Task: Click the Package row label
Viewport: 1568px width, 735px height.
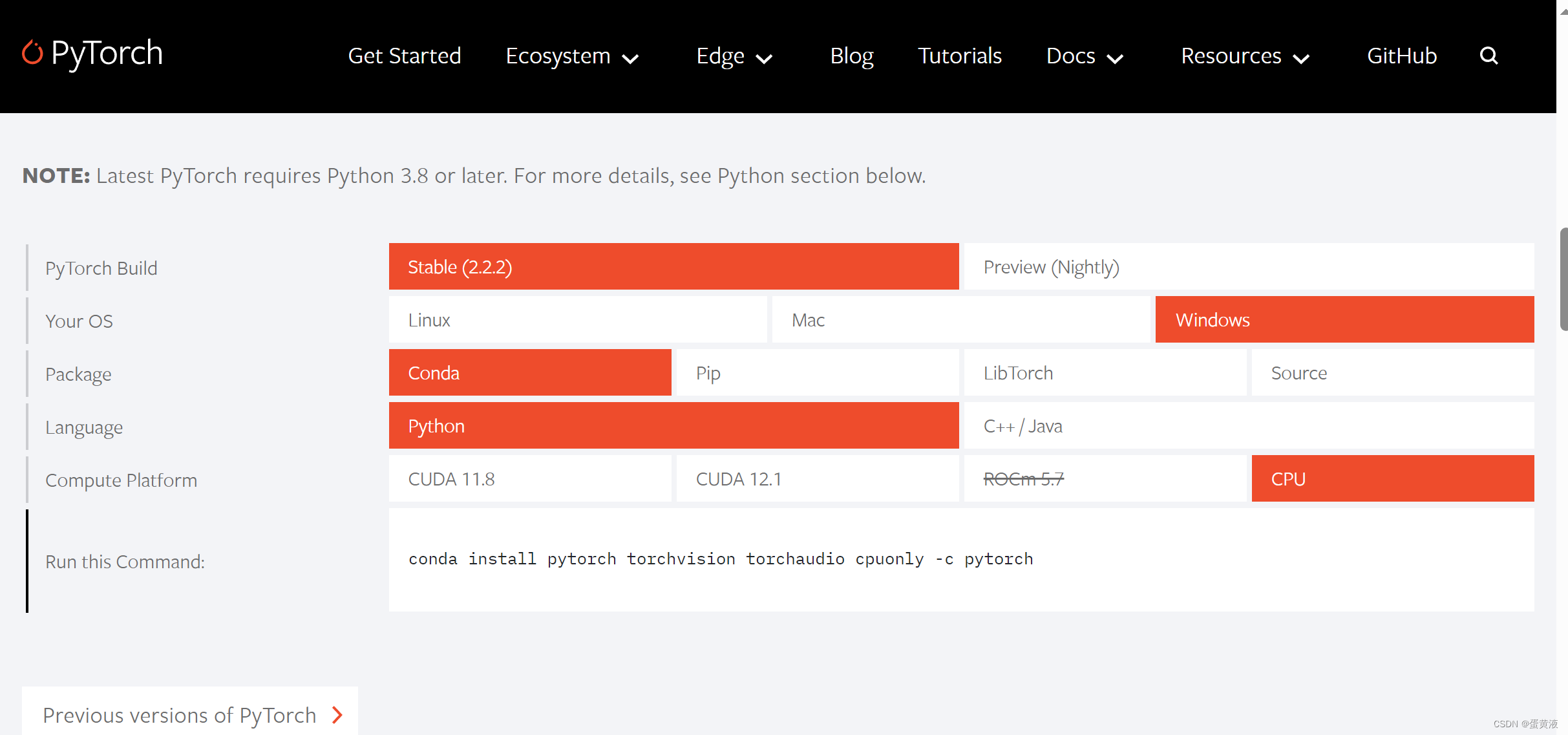Action: tap(78, 374)
